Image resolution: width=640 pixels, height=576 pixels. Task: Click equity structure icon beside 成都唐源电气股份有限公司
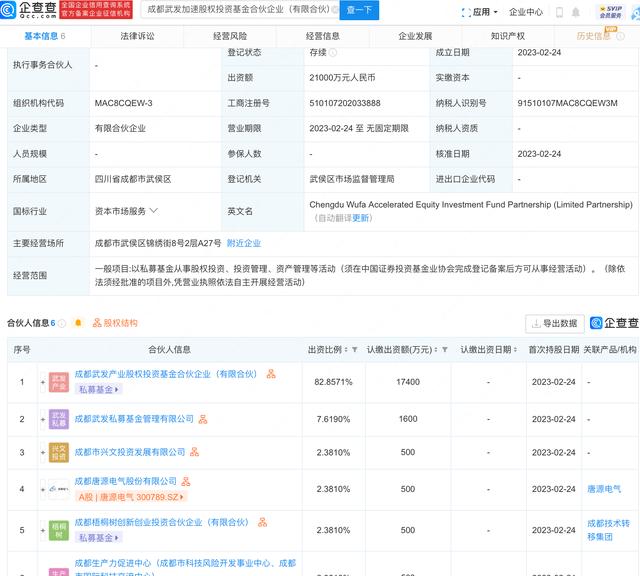[186, 481]
